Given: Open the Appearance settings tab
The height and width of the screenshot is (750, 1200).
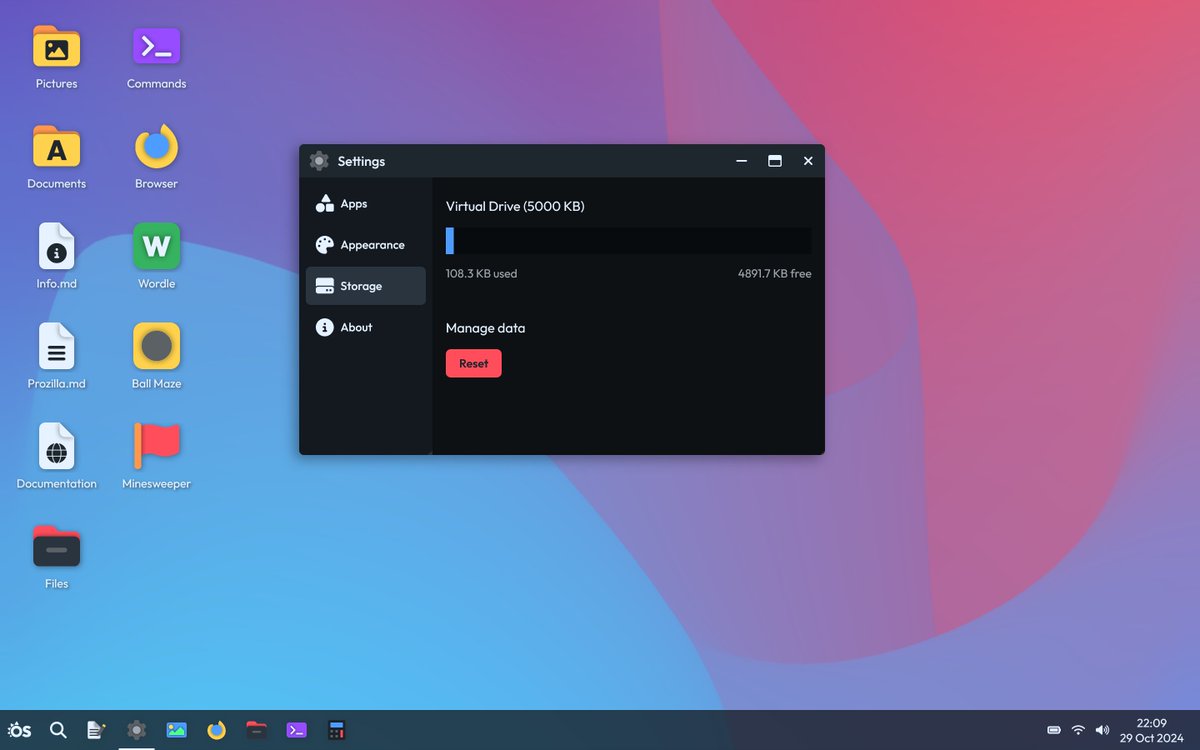Looking at the screenshot, I should point(366,245).
